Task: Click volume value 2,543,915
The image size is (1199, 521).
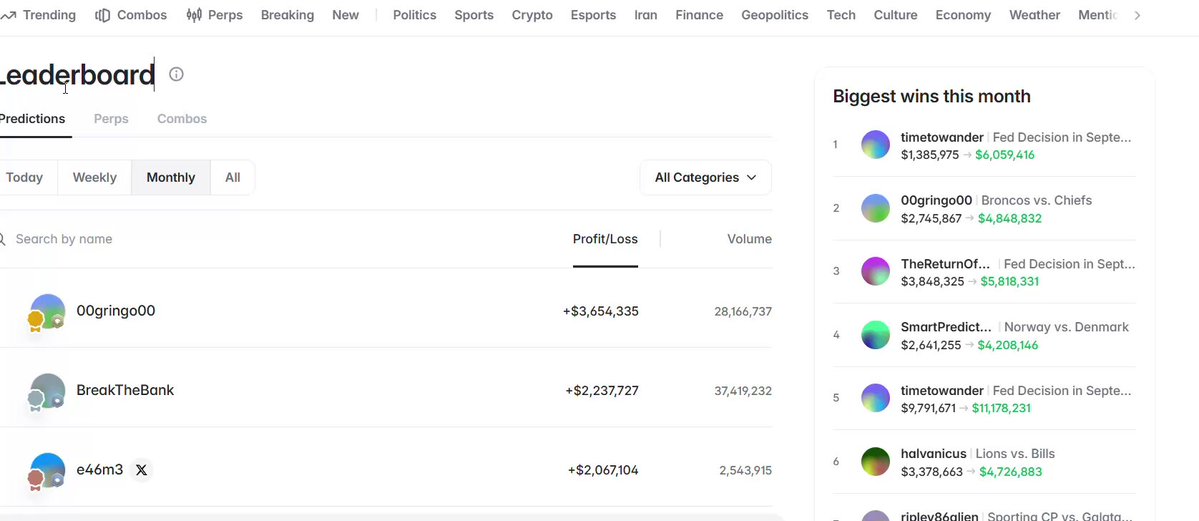Action: pos(746,471)
